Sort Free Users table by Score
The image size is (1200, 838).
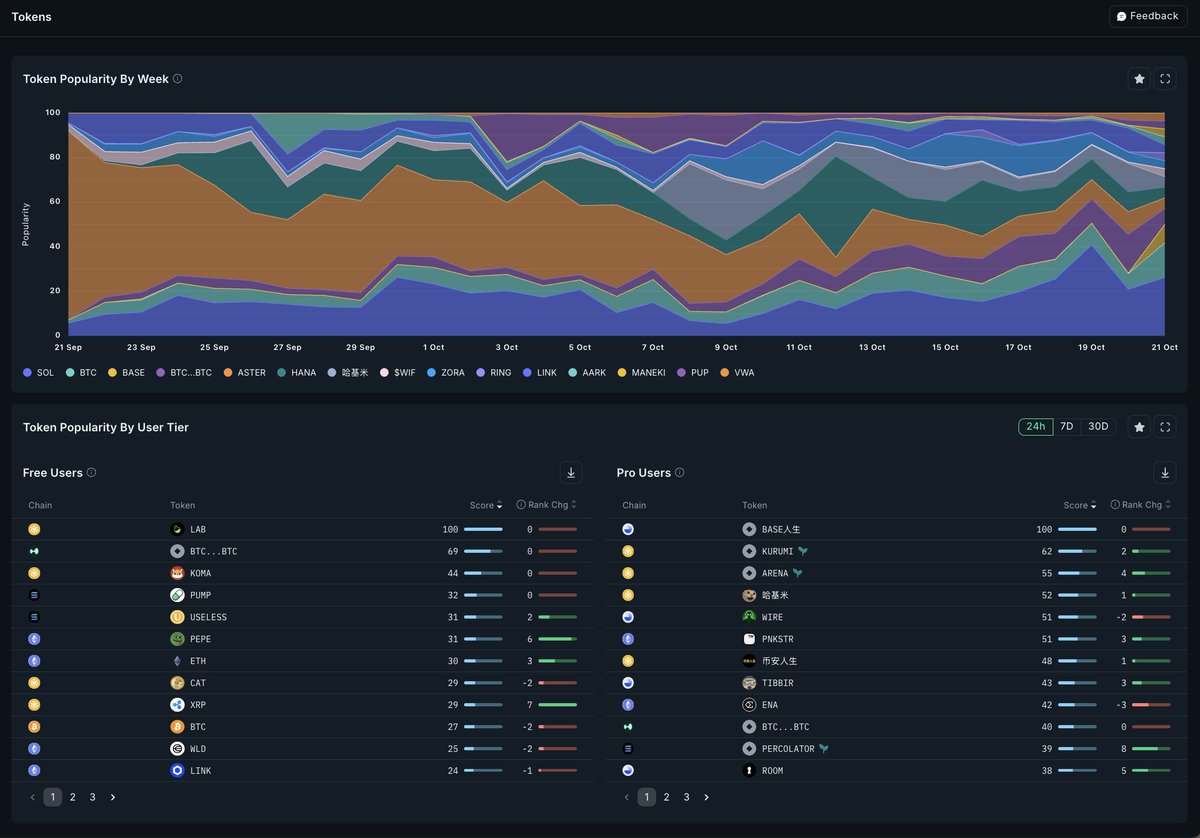[486, 506]
